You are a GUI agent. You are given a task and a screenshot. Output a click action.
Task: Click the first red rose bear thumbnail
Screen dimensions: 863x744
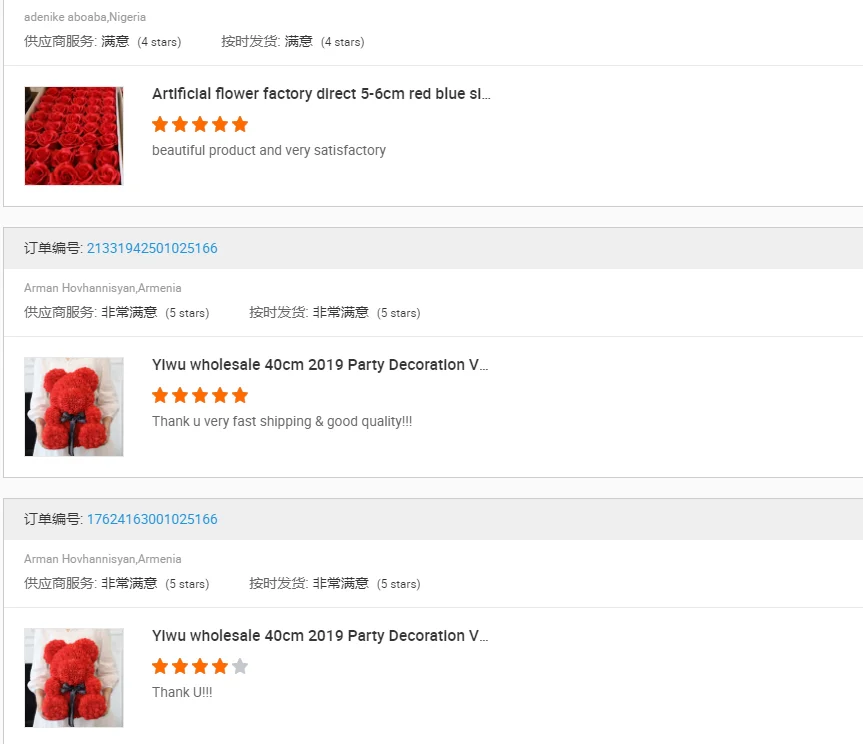74,407
